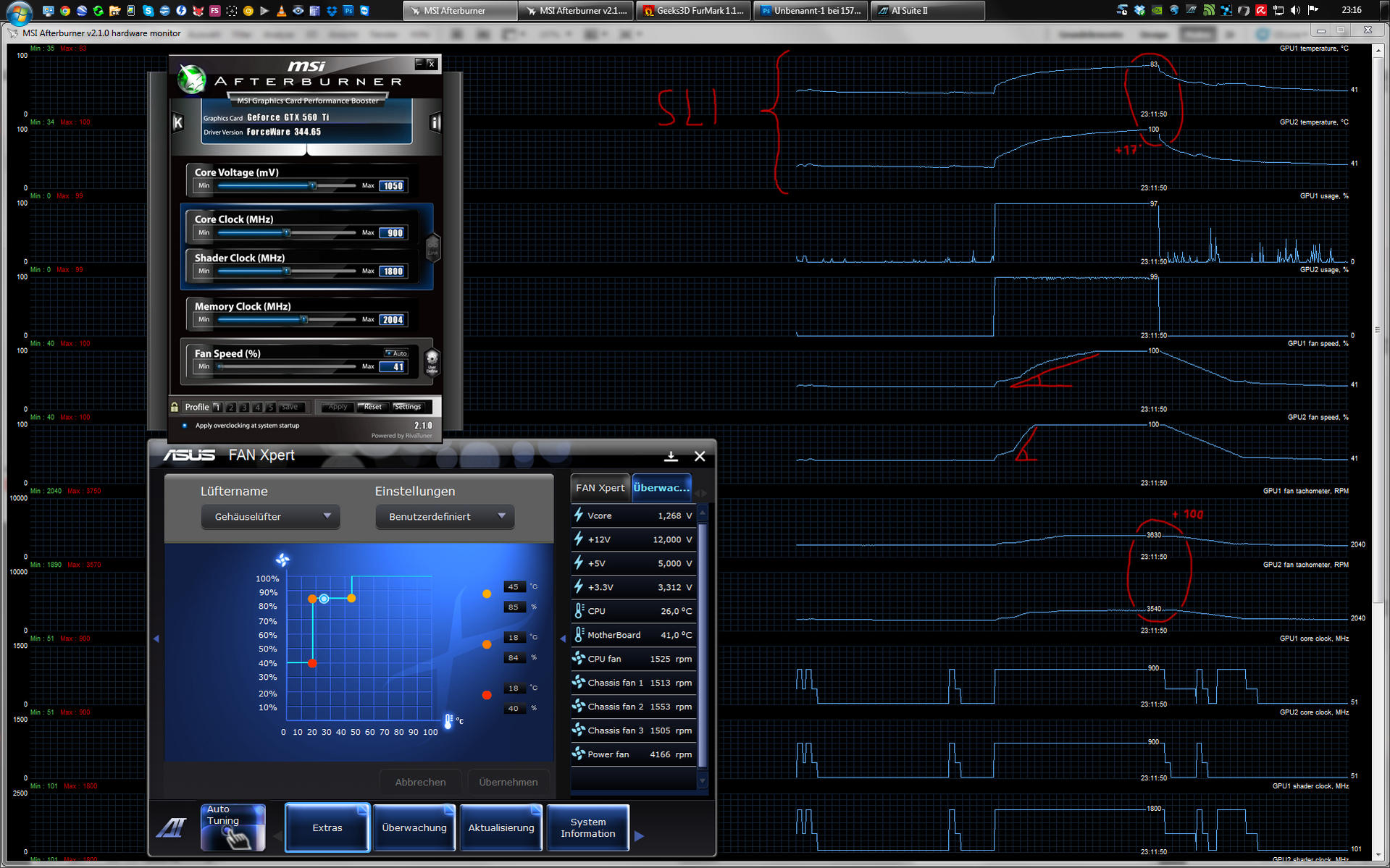The image size is (1390, 868).
Task: Click the hardware monitor vertical scrollbar
Action: (x=1378, y=452)
